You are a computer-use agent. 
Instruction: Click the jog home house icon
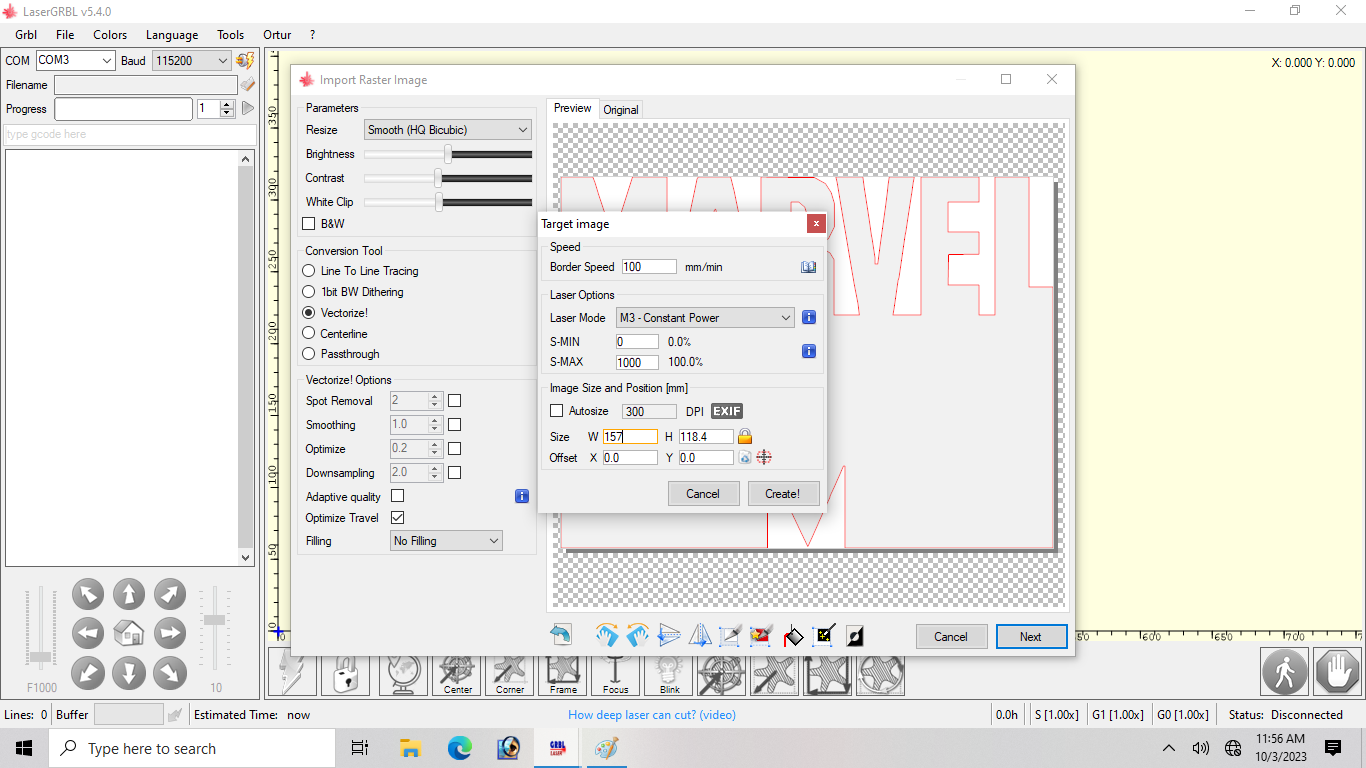tap(129, 633)
